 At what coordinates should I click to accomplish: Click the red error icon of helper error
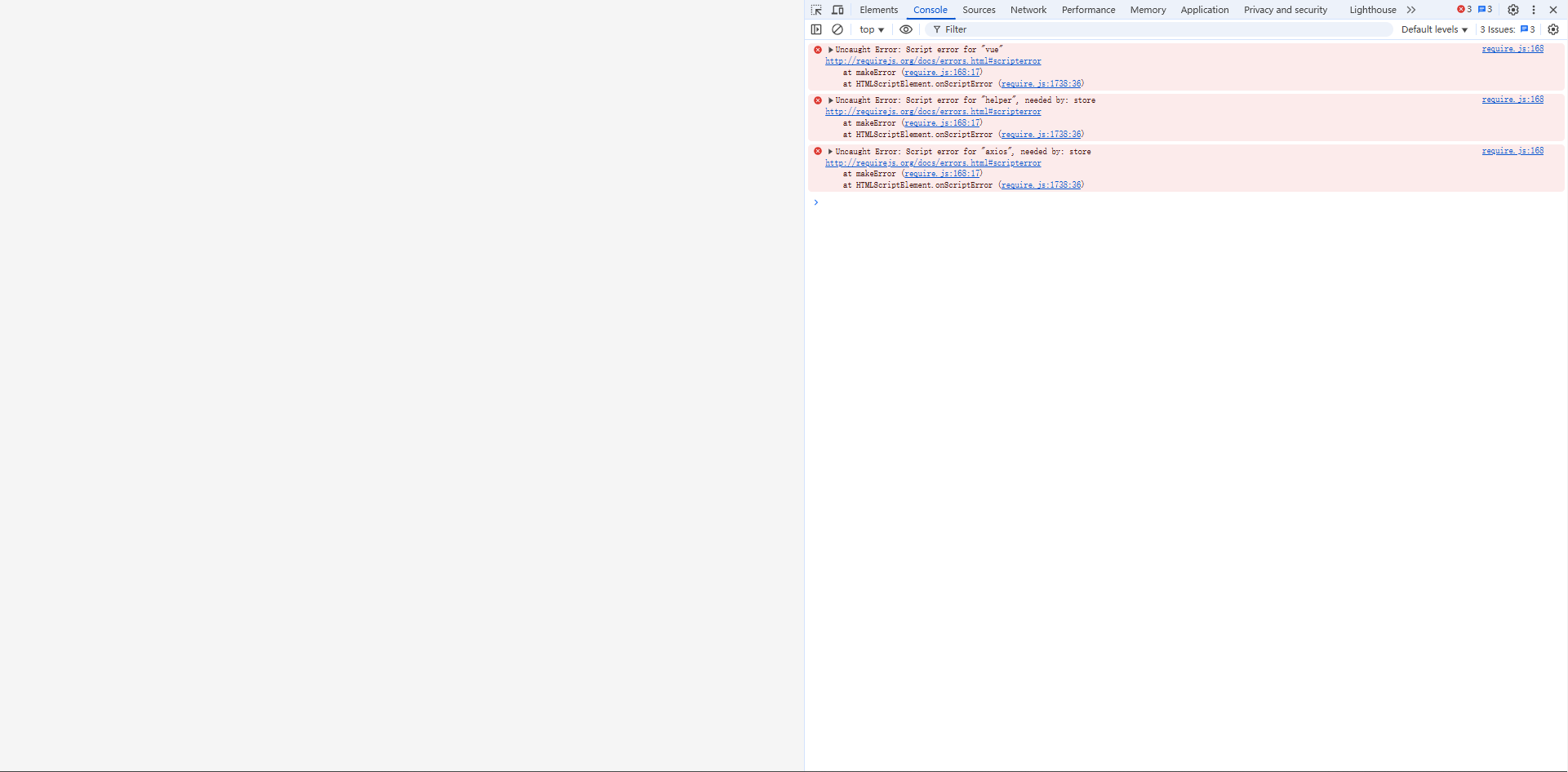tap(817, 100)
